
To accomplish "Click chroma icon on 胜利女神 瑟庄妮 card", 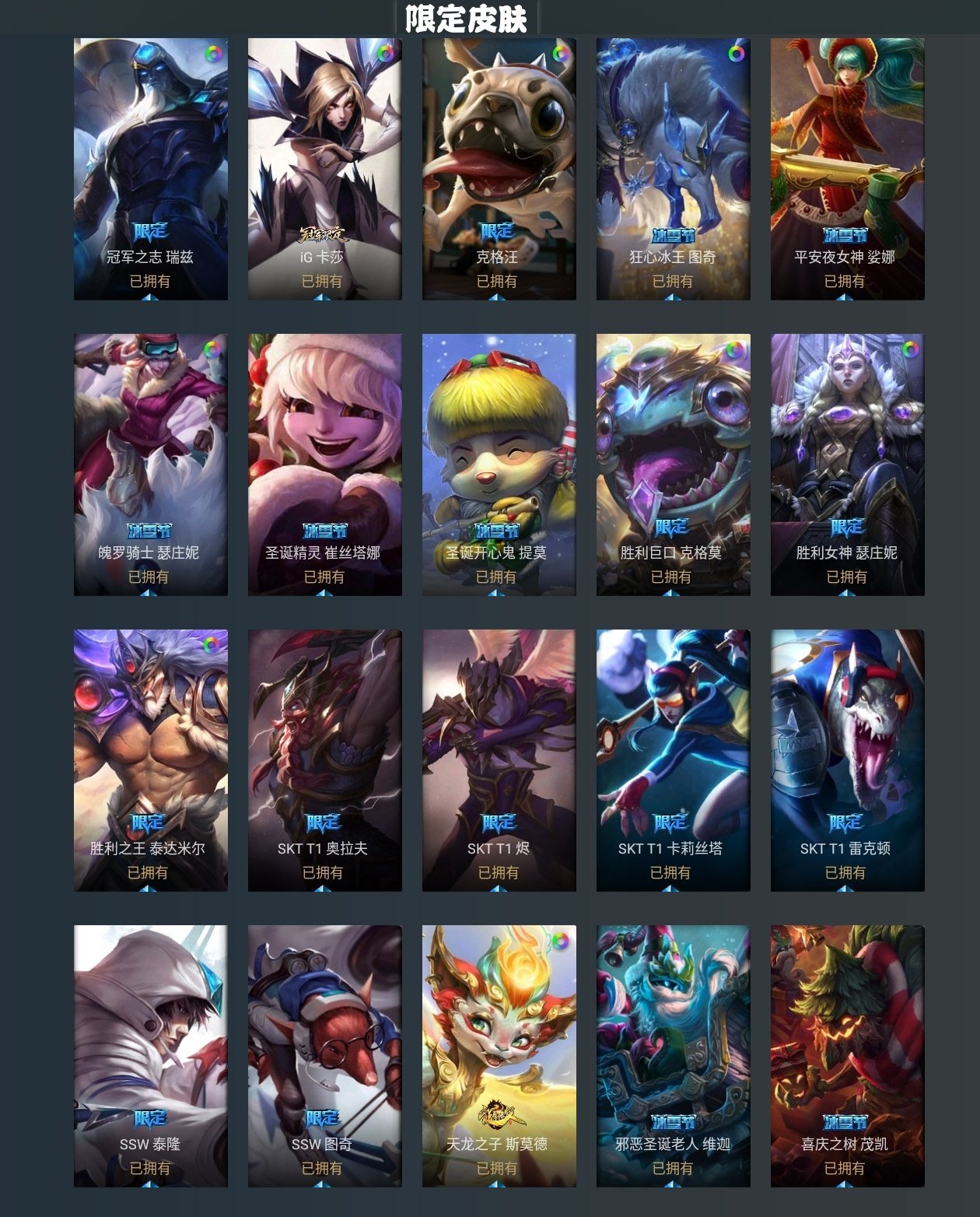I will click(910, 349).
